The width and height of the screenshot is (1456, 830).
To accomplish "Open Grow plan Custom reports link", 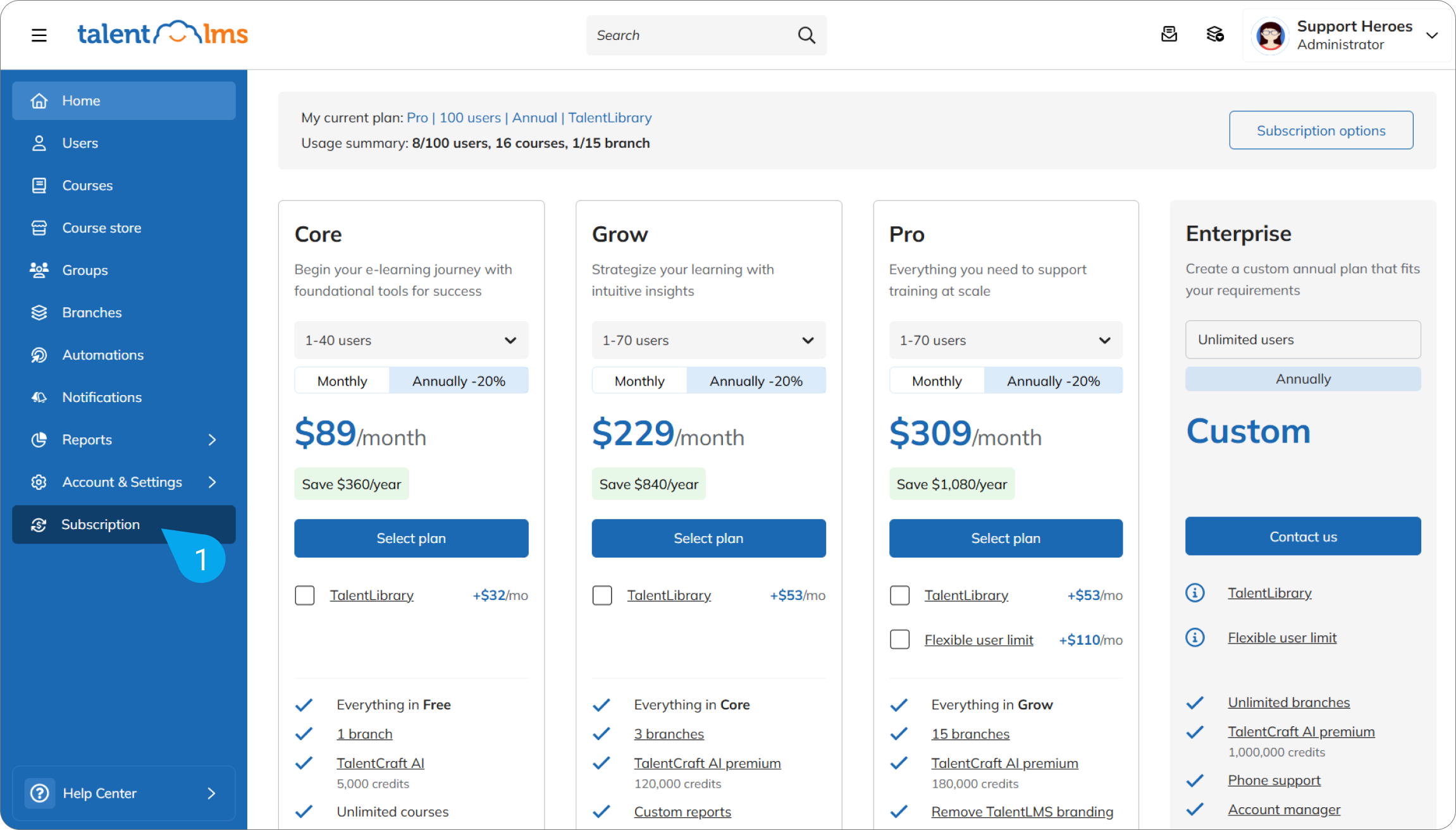I will 682,812.
